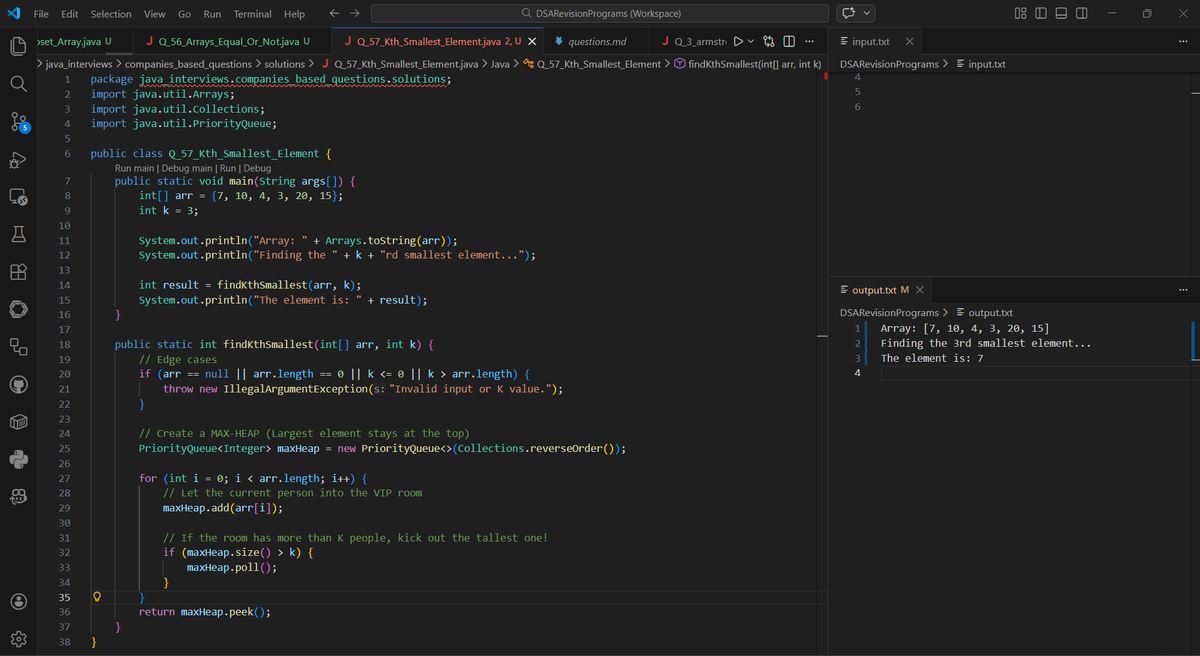
Task: Open More Actions for the output.txt editor group
Action: [1184, 290]
